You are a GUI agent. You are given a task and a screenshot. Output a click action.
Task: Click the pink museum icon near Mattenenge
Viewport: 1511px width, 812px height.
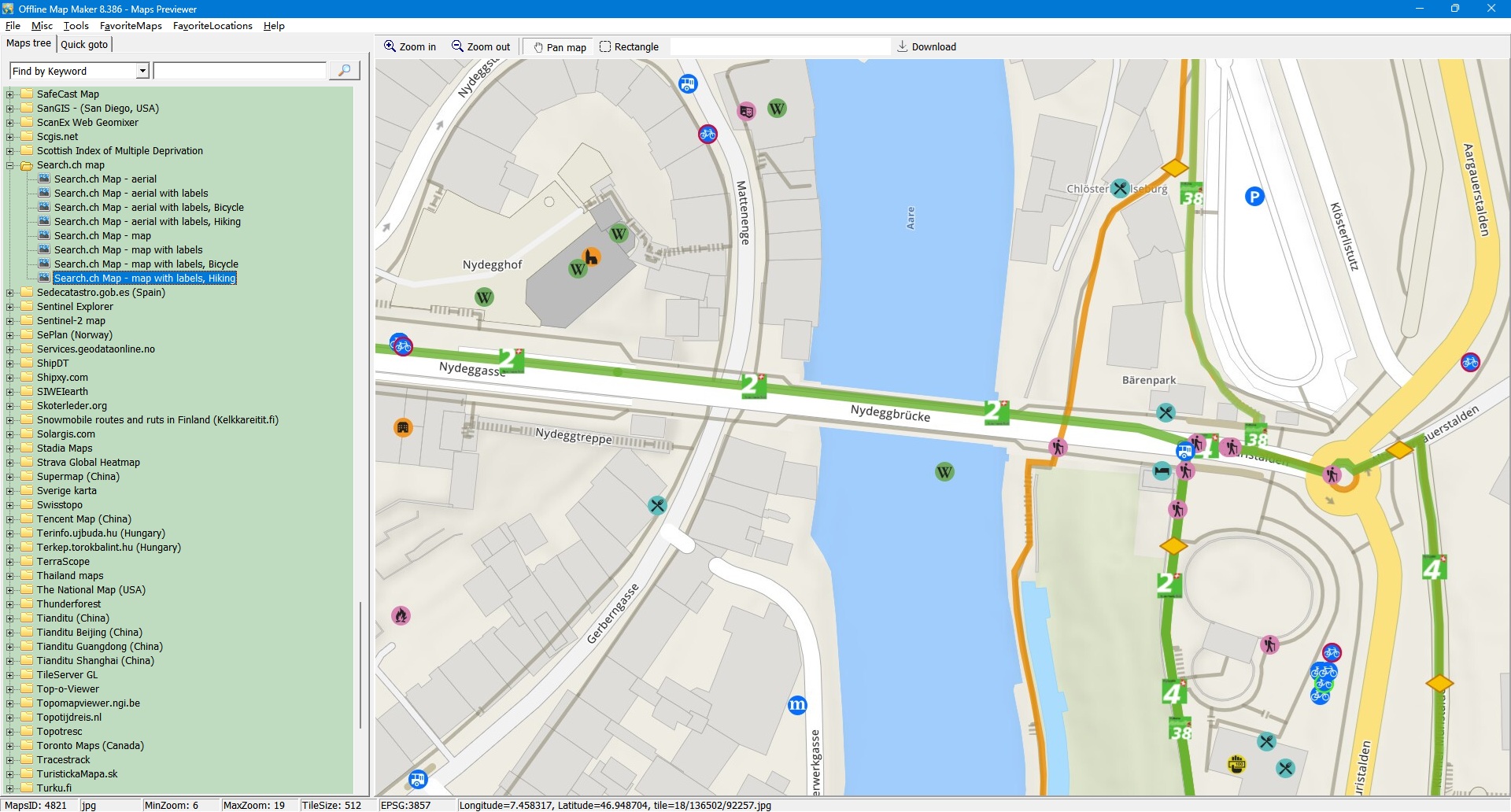point(746,112)
